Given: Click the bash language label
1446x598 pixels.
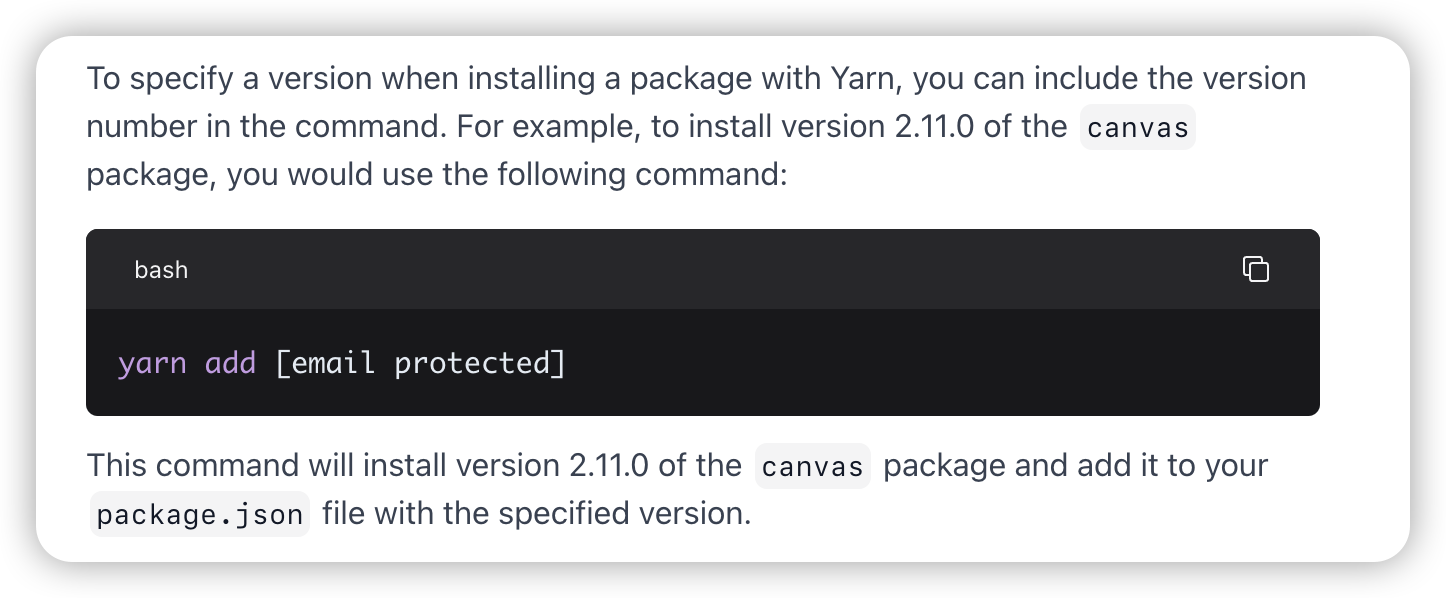Looking at the screenshot, I should tap(161, 270).
